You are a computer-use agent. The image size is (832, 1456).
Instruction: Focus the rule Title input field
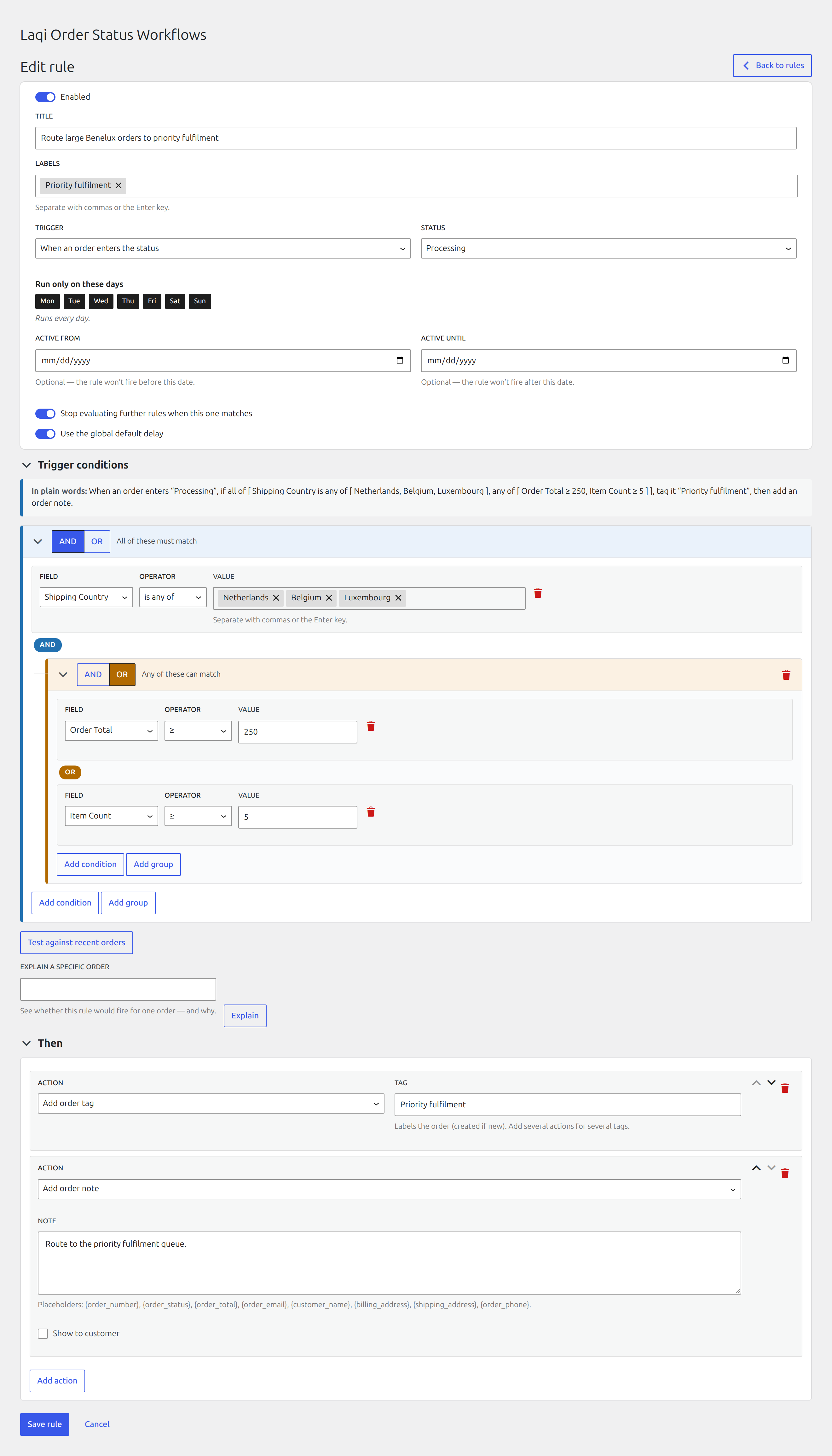coord(416,138)
